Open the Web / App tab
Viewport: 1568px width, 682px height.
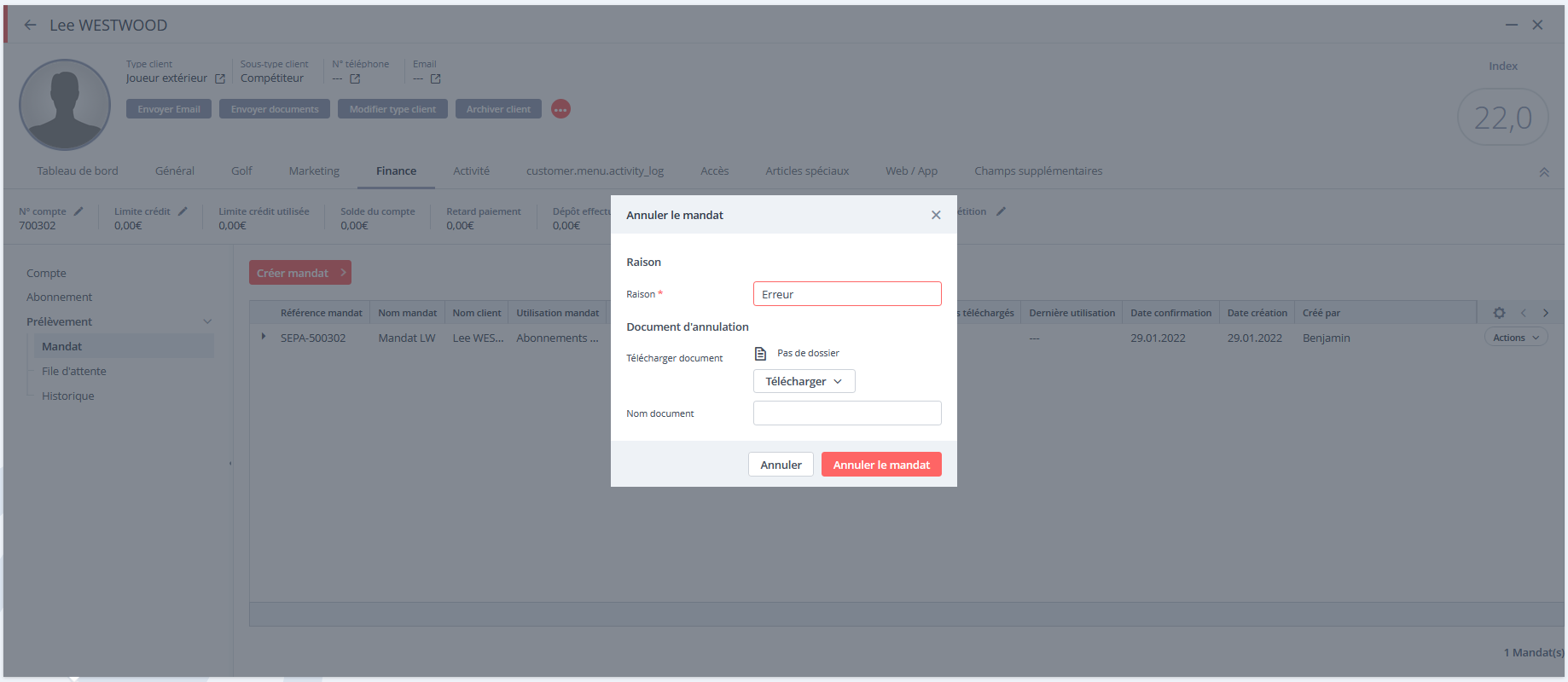(911, 171)
